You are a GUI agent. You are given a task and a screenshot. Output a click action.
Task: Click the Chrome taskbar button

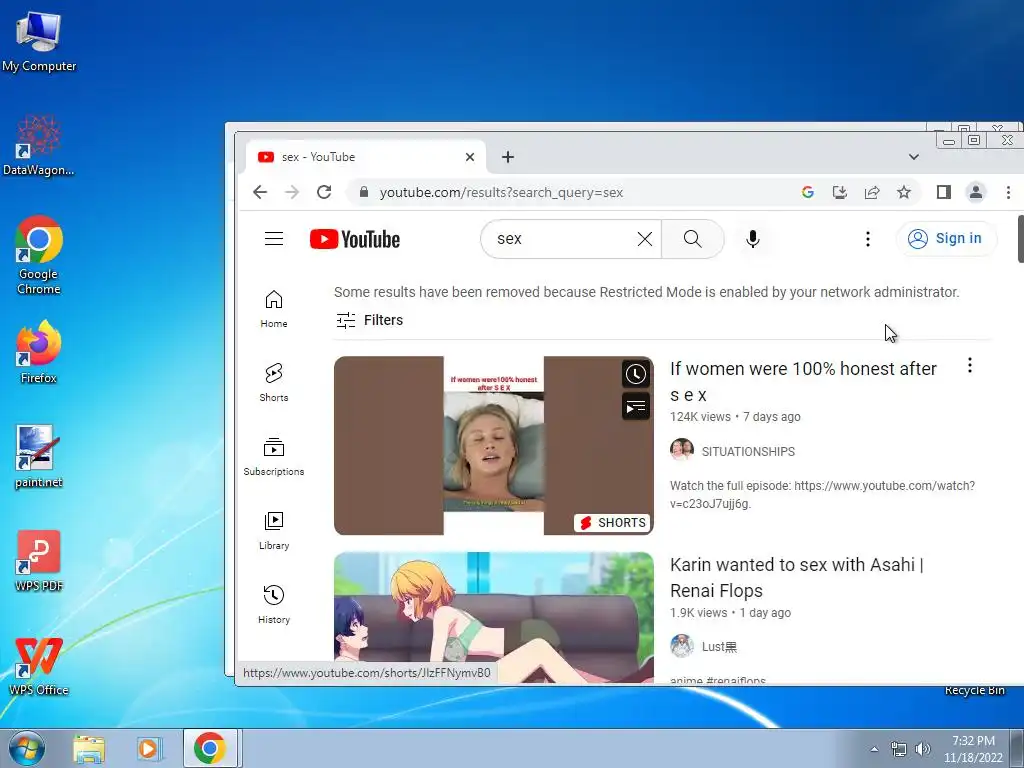click(x=210, y=748)
